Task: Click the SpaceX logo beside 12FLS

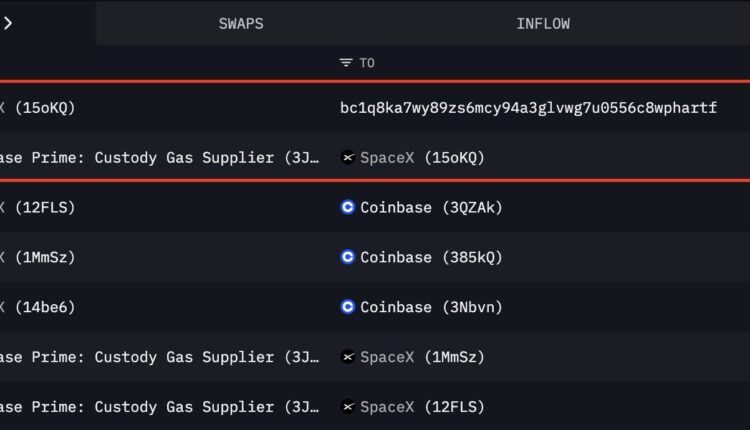Action: tap(348, 407)
